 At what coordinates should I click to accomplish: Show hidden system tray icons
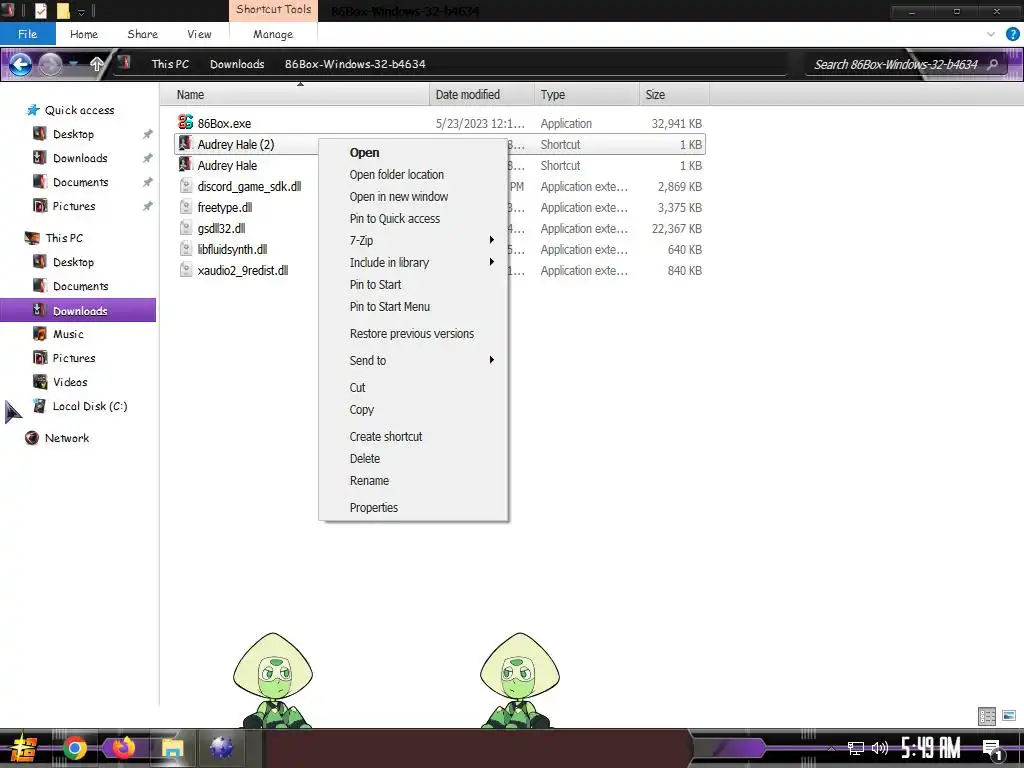pyautogui.click(x=831, y=748)
